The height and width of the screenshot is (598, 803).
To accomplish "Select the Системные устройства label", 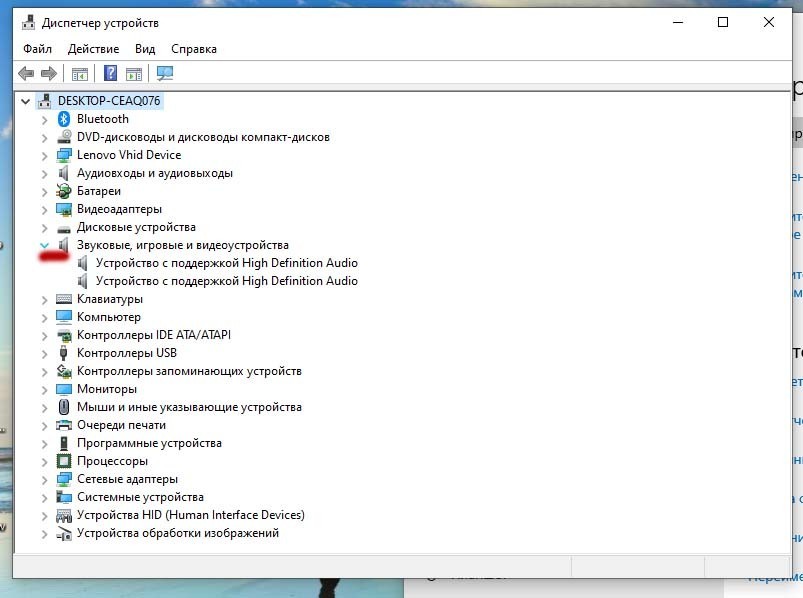I will click(x=140, y=497).
